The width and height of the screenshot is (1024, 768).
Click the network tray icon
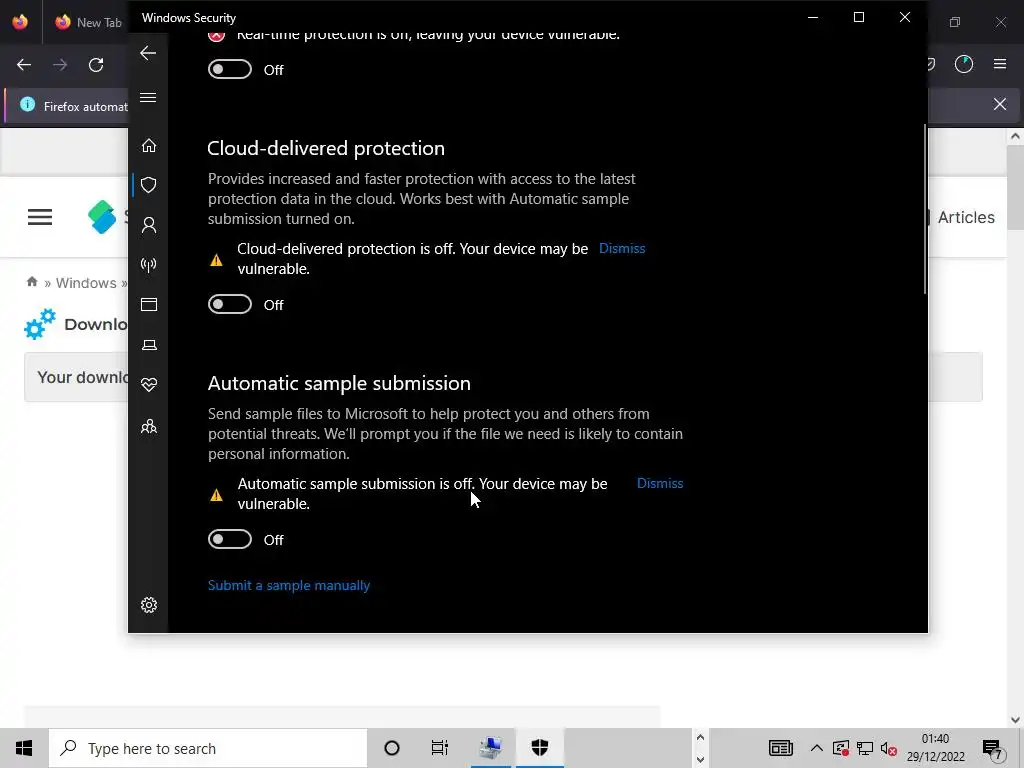(x=865, y=748)
